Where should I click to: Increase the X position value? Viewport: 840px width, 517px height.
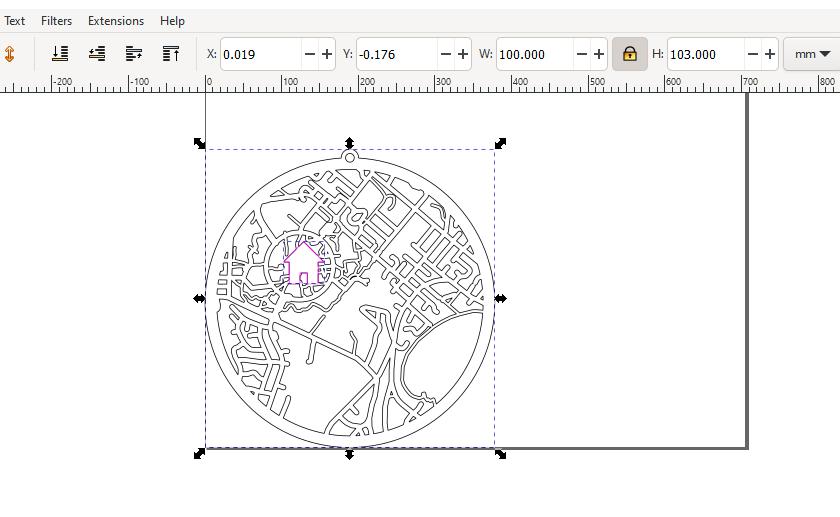(x=327, y=54)
